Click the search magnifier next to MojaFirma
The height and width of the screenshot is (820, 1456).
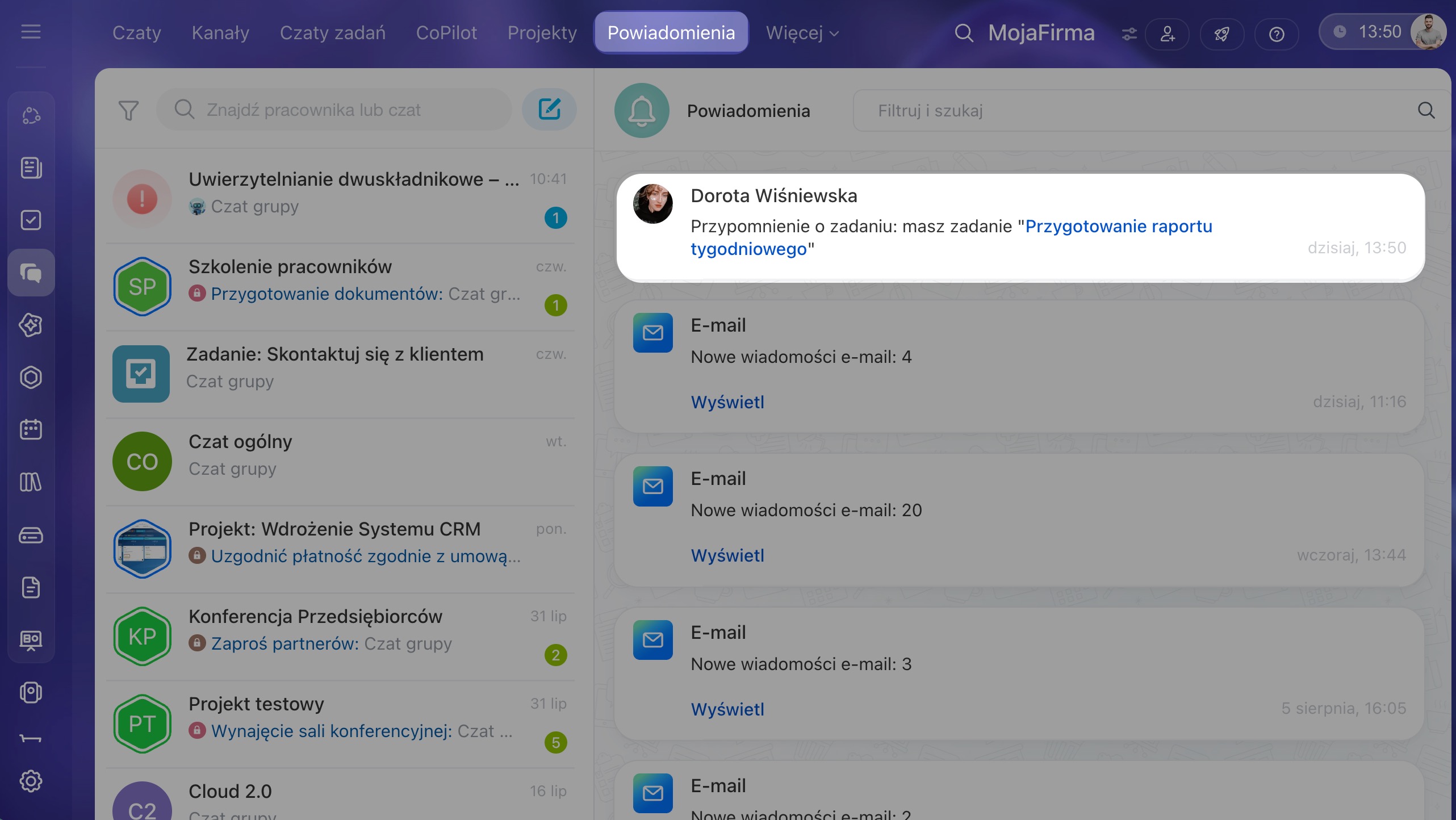coord(964,33)
